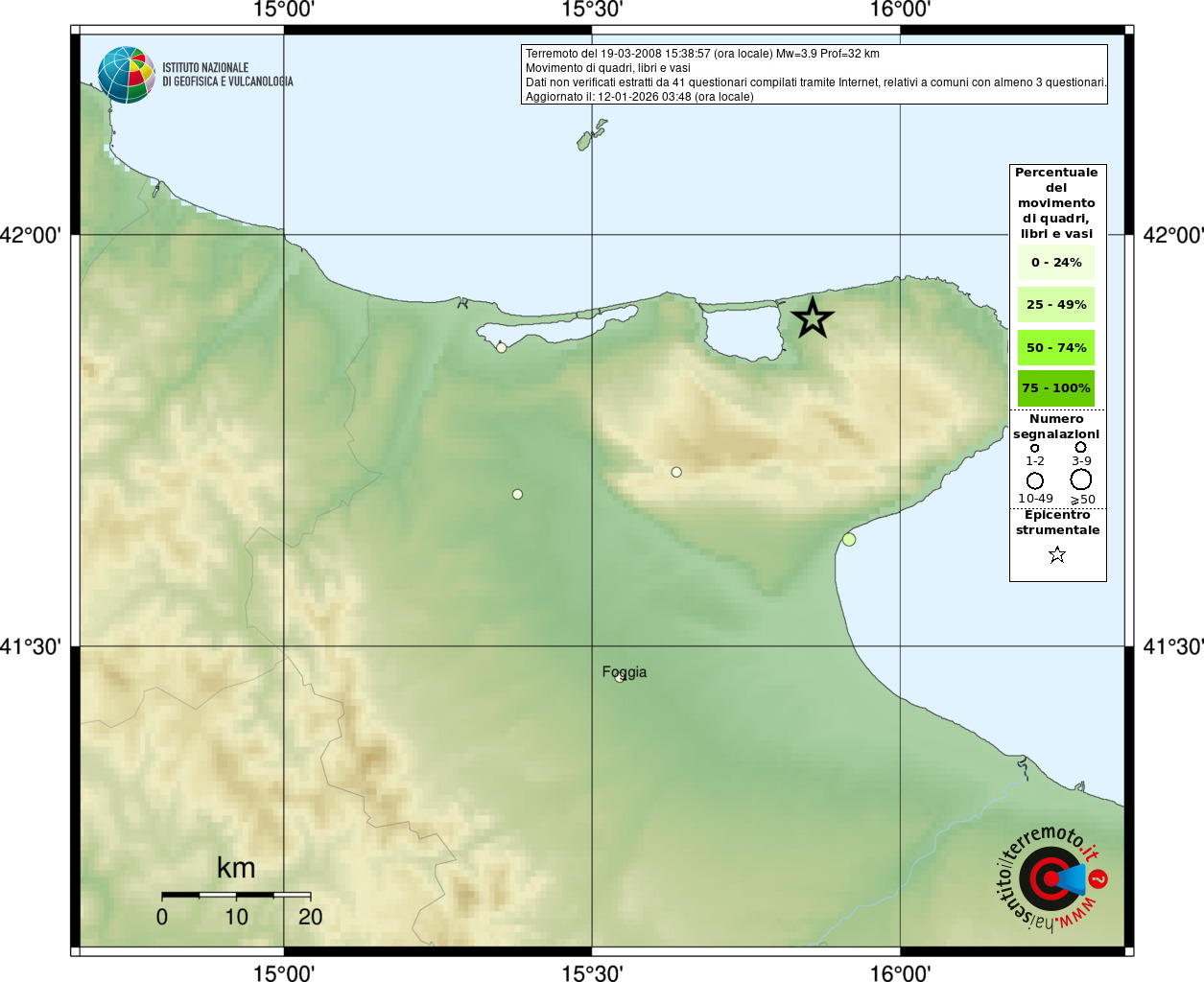The image size is (1204, 982).
Task: Click the 3-9 reports legend circle
Action: click(1080, 447)
